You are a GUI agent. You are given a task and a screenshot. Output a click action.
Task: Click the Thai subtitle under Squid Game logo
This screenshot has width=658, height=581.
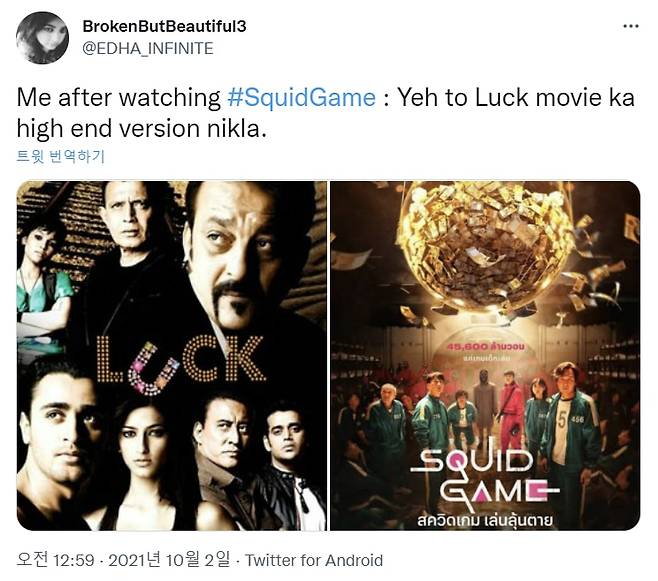(484, 521)
